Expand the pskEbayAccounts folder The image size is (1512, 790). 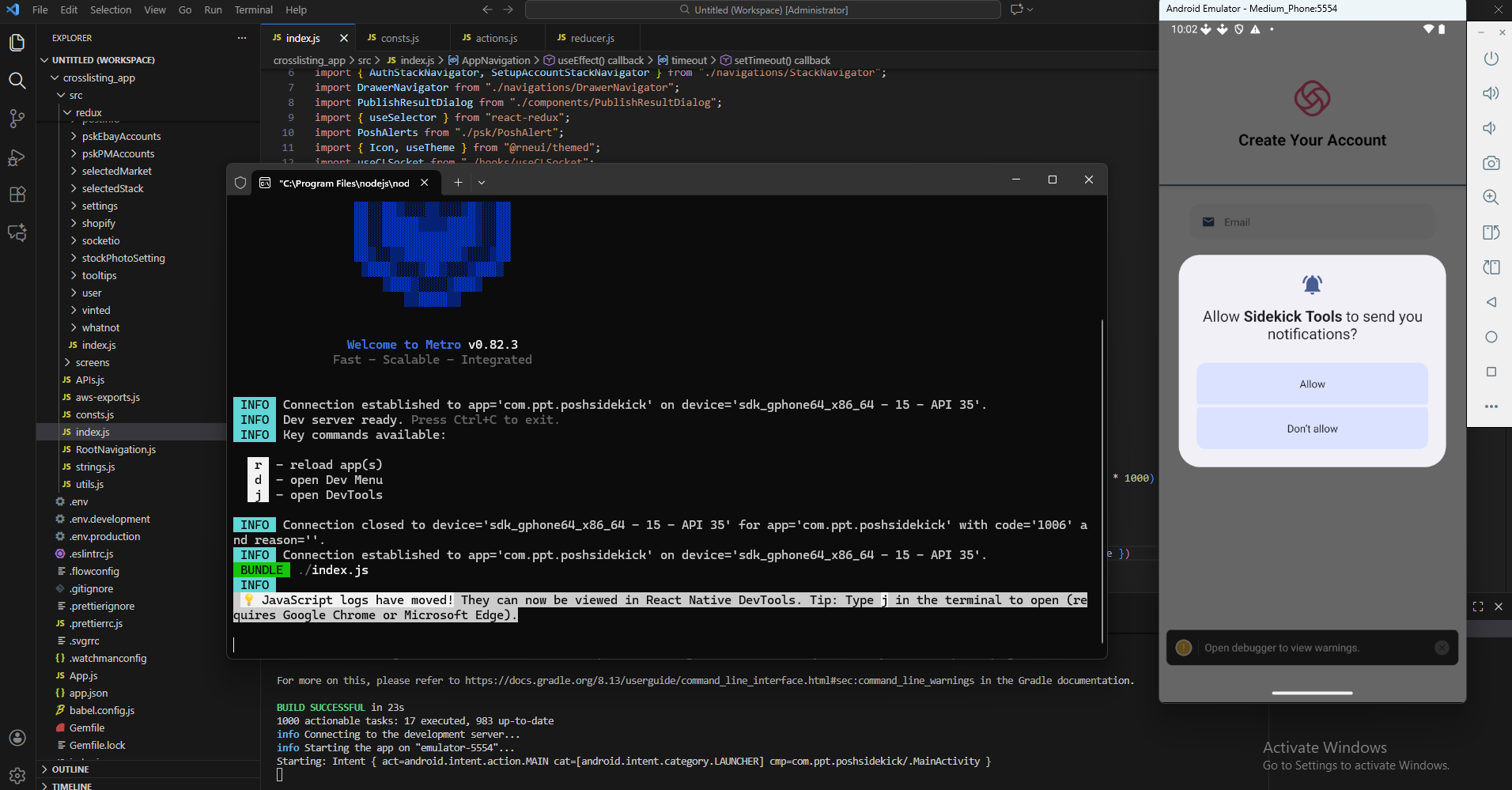point(121,136)
